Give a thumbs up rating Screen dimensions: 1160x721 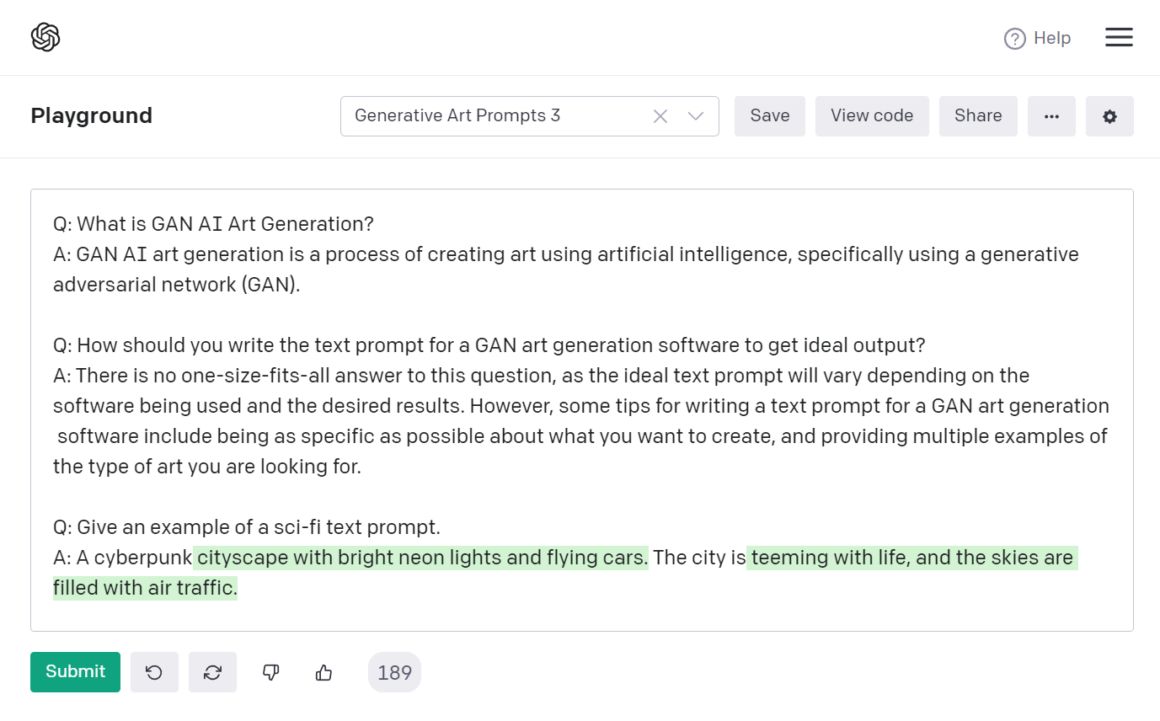tap(322, 672)
